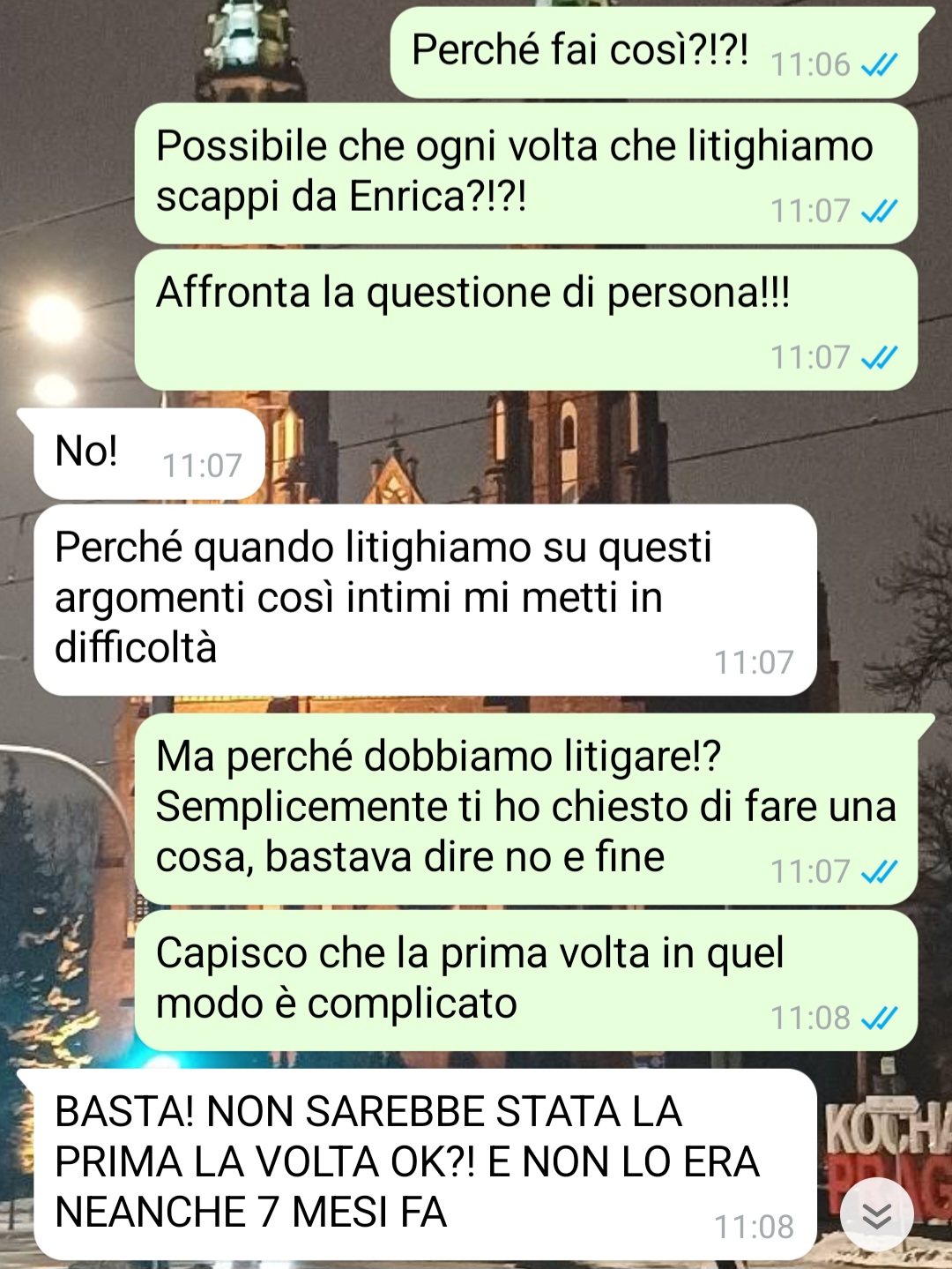
Task: Tap blue ticks on 'Affronta la questione' message
Action: point(879,357)
